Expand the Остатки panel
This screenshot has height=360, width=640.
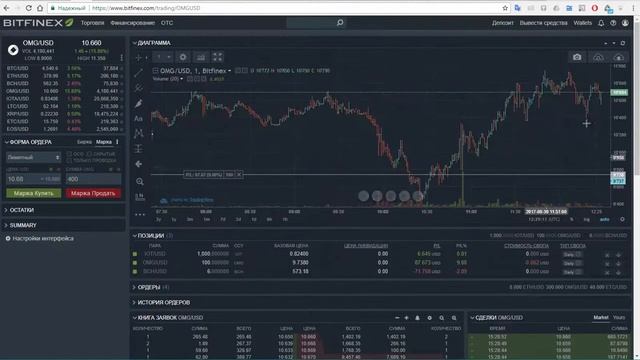click(x=6, y=210)
